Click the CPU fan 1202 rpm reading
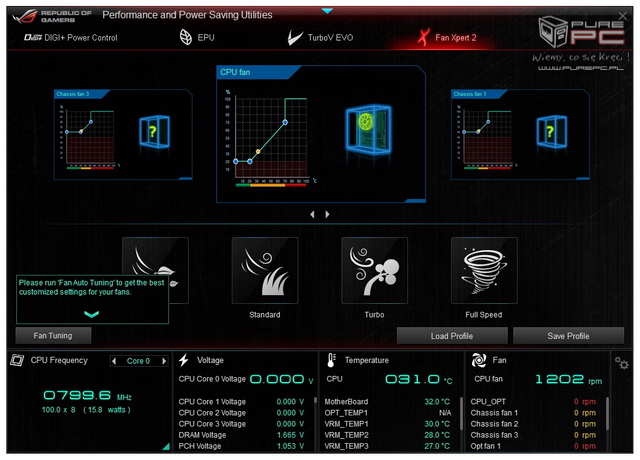 coord(568,380)
